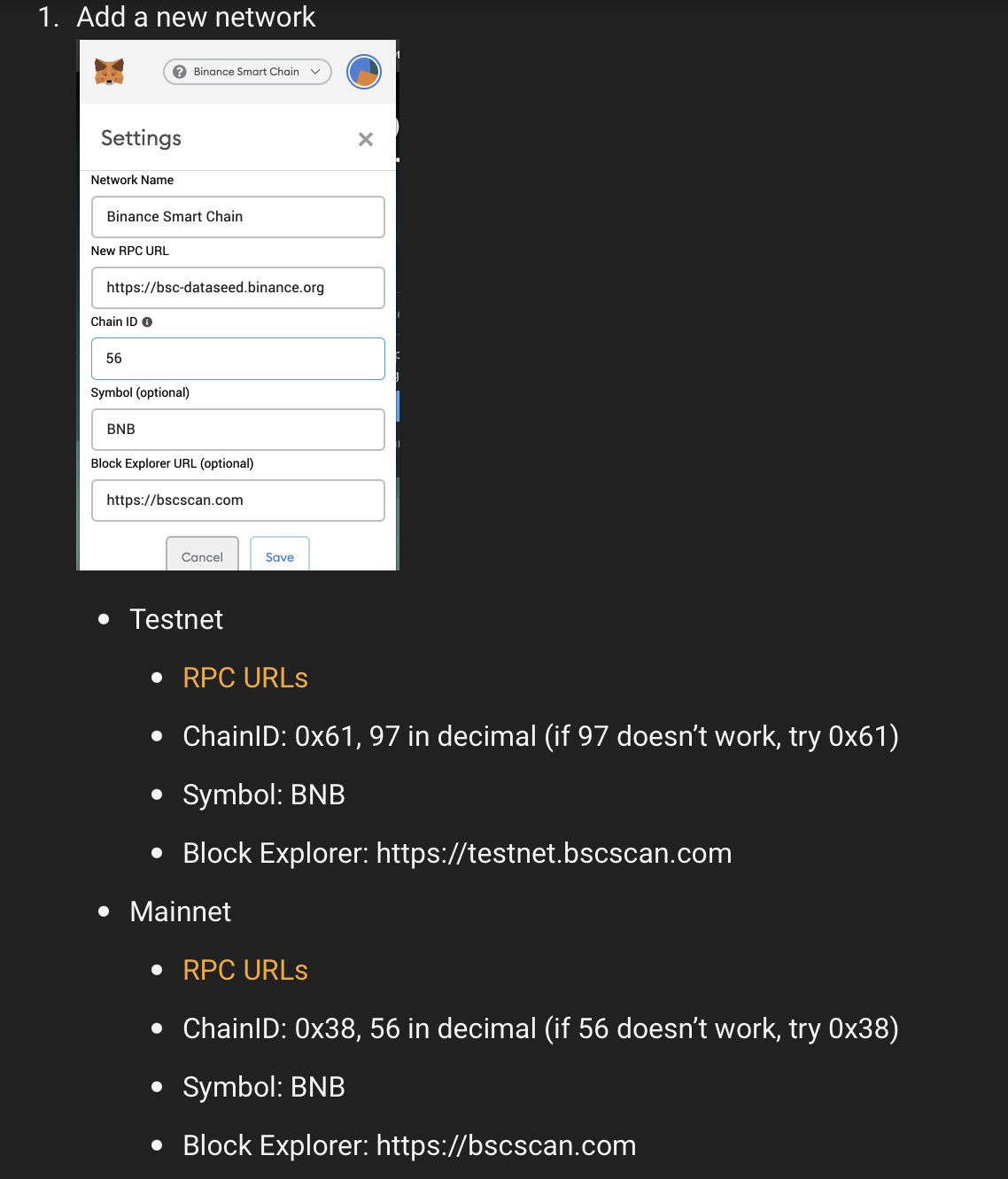Click the Settings heading text
Image resolution: width=1008 pixels, height=1179 pixels.
point(141,138)
